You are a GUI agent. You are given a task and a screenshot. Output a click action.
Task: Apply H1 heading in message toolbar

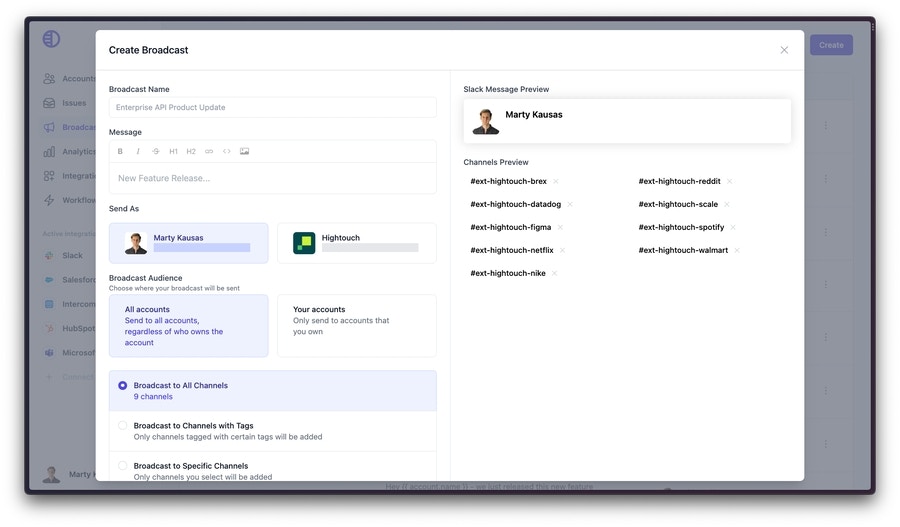click(173, 152)
